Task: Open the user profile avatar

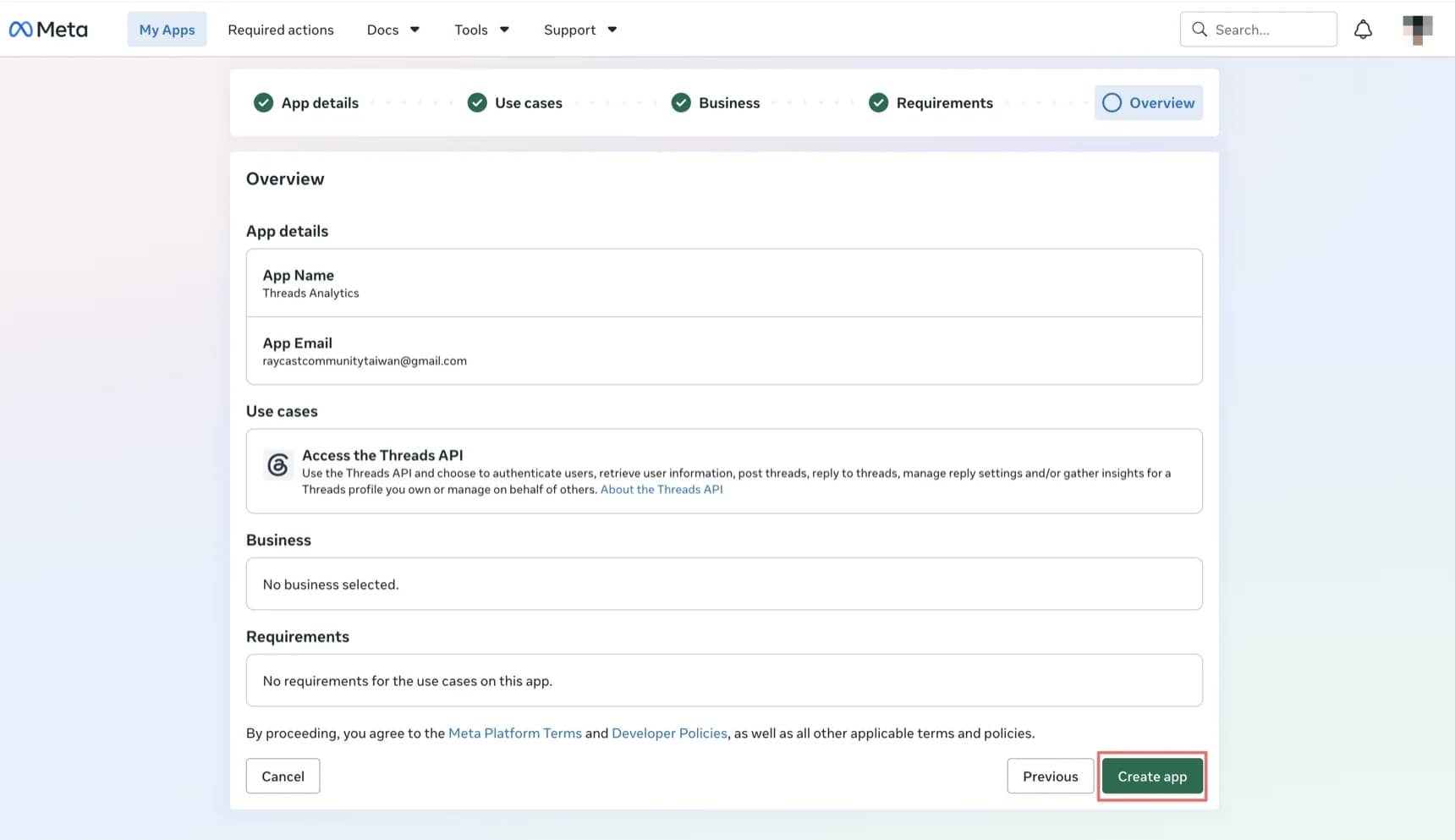Action: 1418,30
